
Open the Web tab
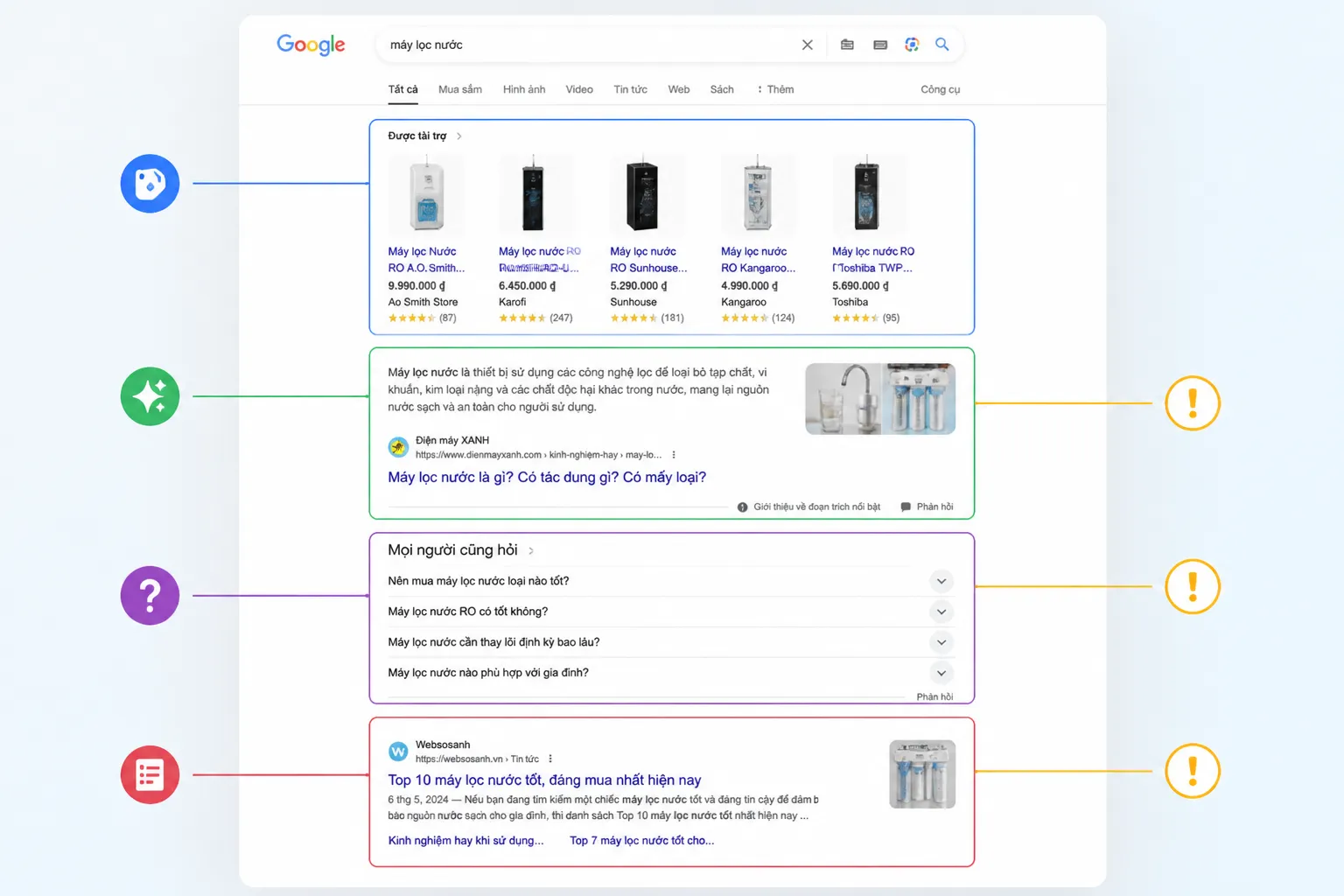click(x=679, y=89)
